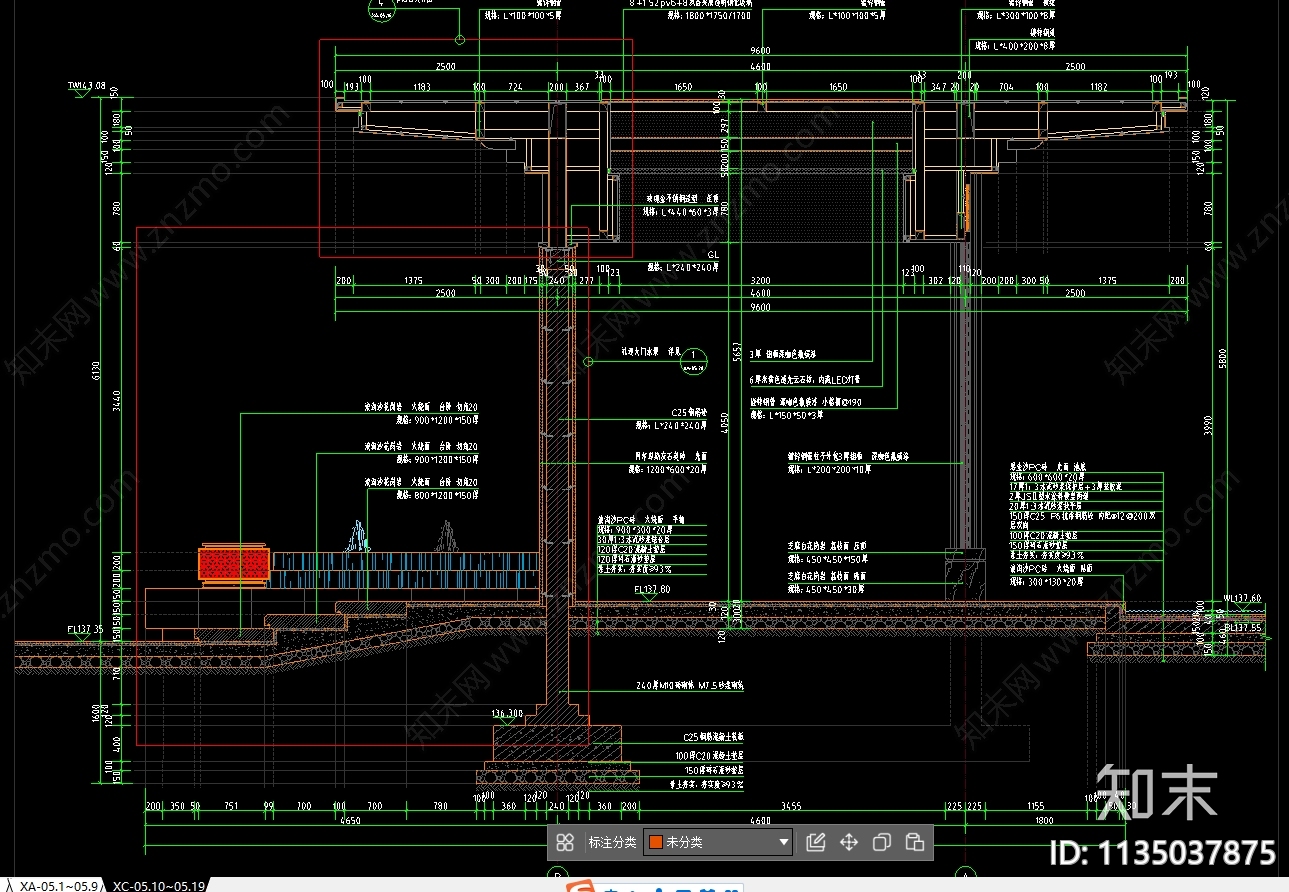Click the BL137.55 level label
The height and width of the screenshot is (892, 1289).
click(x=1242, y=627)
